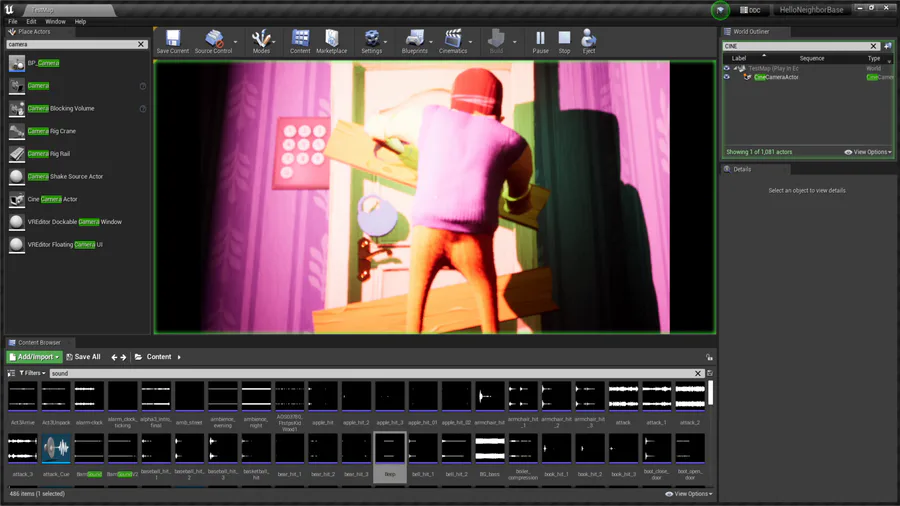The image size is (900, 506).
Task: Open the Modes dropdown arrow
Action: click(x=274, y=42)
